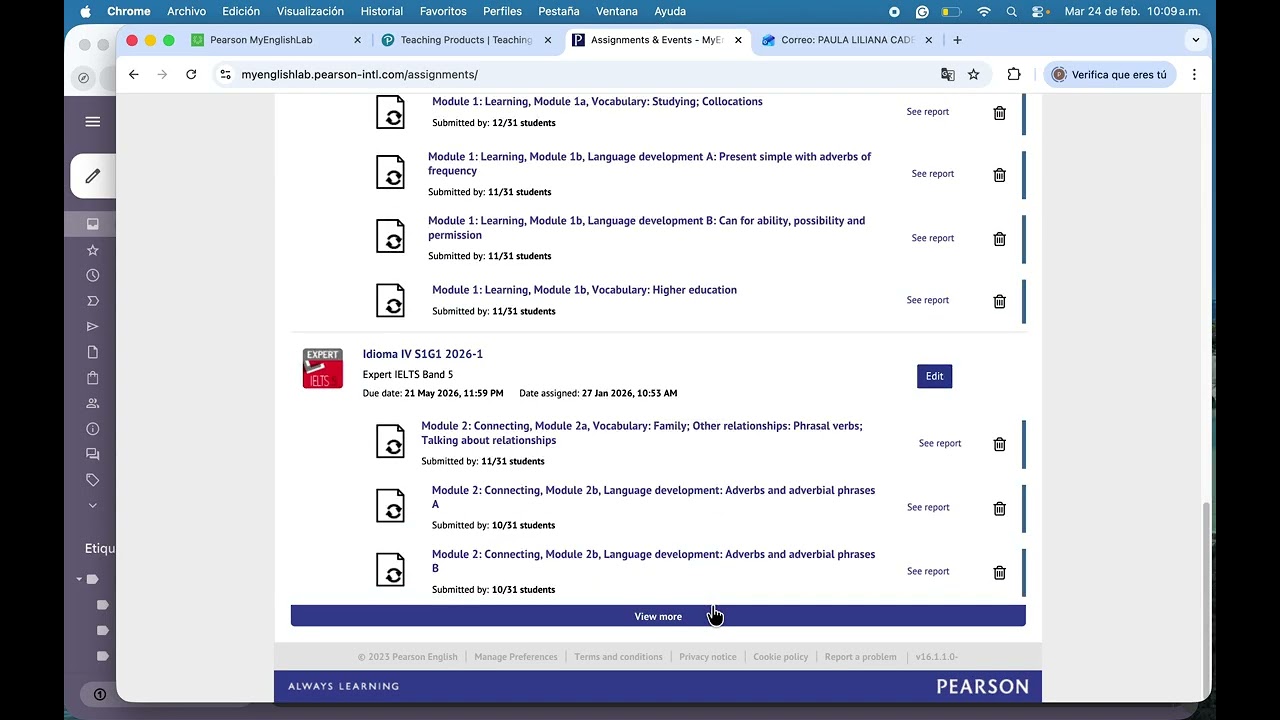This screenshot has width=1280, height=720.
Task: Open the Wi-Fi status menu
Action: [x=984, y=11]
